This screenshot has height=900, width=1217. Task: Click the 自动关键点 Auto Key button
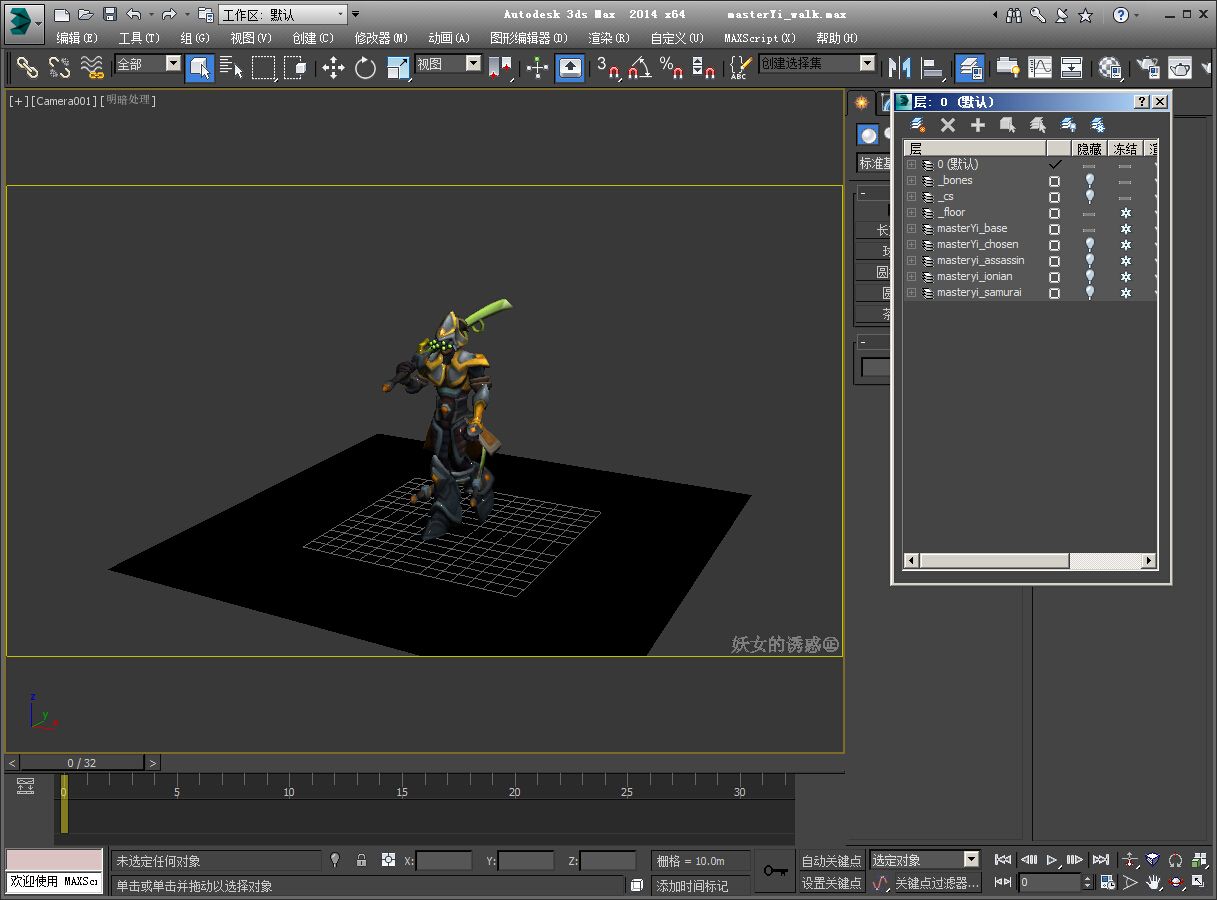tap(831, 861)
